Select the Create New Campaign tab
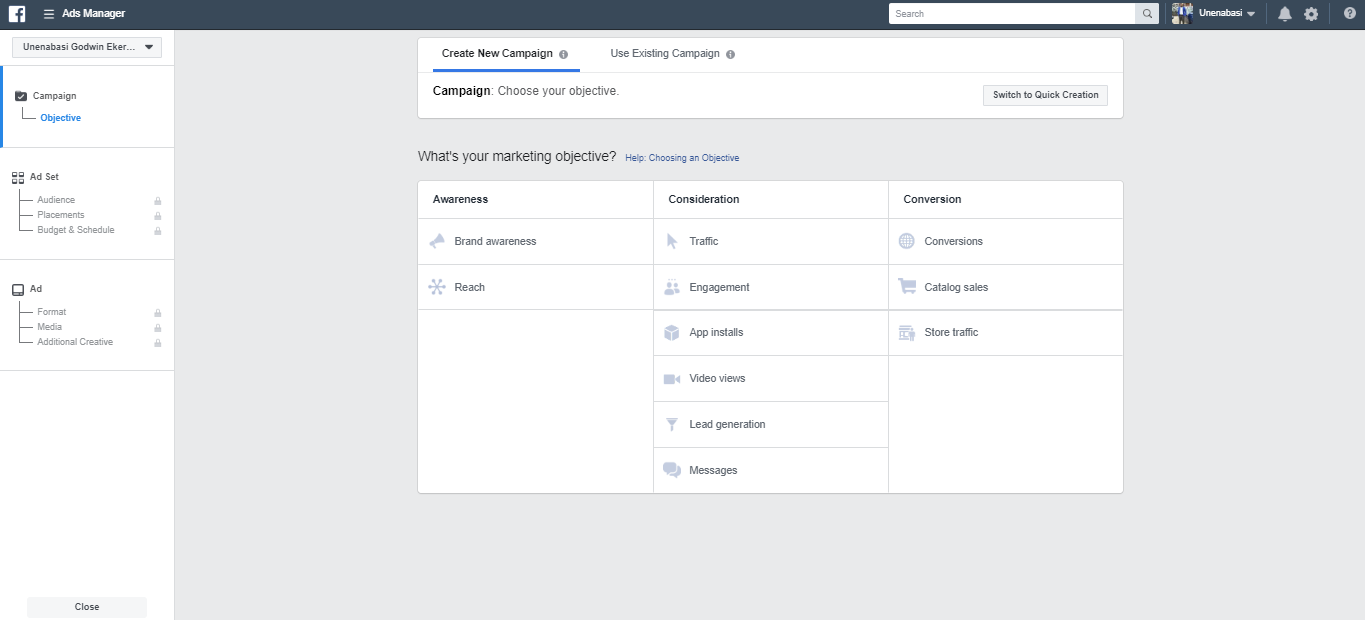 point(497,54)
